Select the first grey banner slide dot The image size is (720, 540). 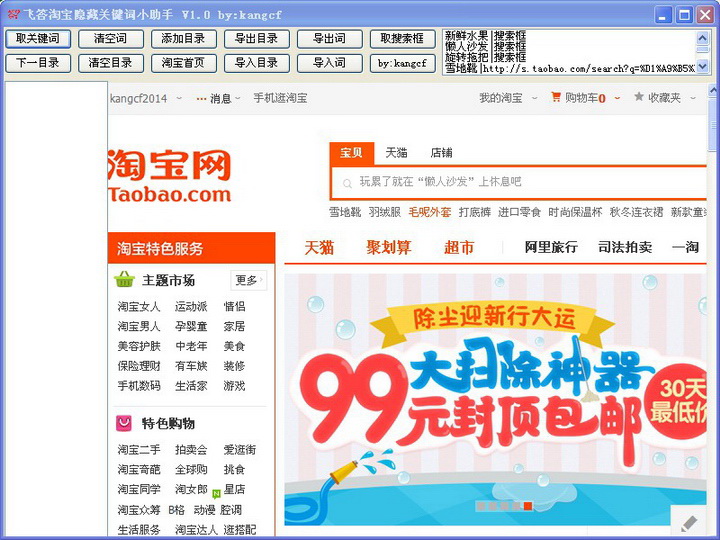(481, 506)
